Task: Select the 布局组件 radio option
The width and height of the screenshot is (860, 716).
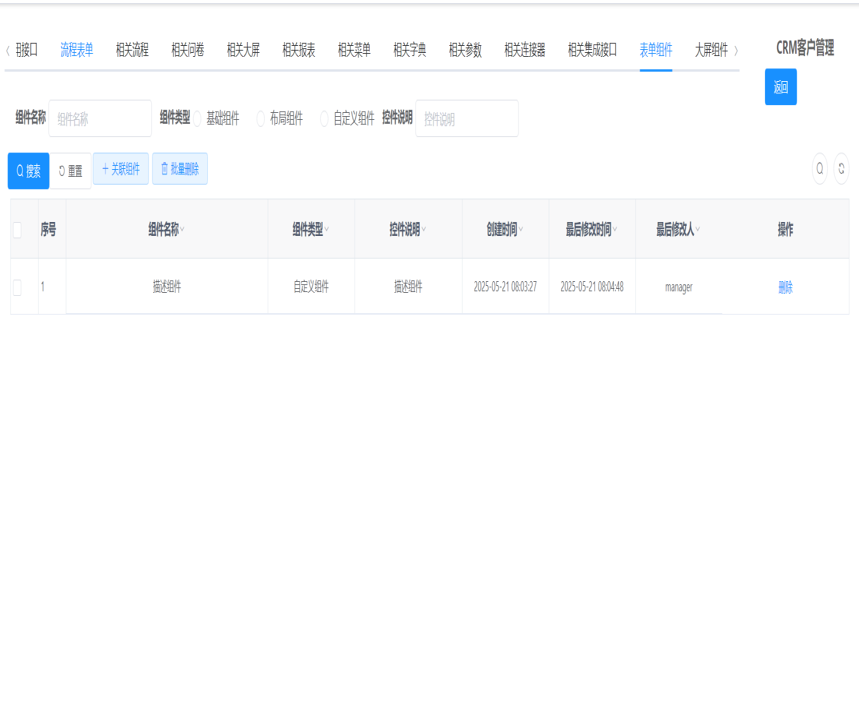Action: tap(261, 118)
